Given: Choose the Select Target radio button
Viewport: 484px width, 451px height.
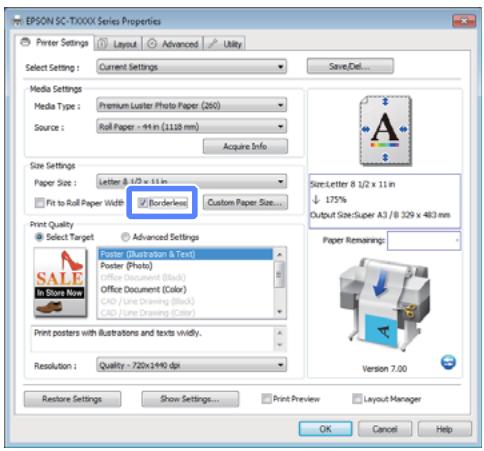Looking at the screenshot, I should click(x=39, y=237).
